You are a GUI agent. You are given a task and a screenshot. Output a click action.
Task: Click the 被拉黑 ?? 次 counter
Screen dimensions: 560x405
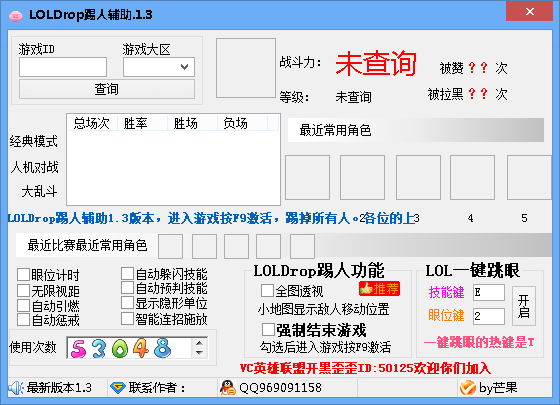(468, 94)
